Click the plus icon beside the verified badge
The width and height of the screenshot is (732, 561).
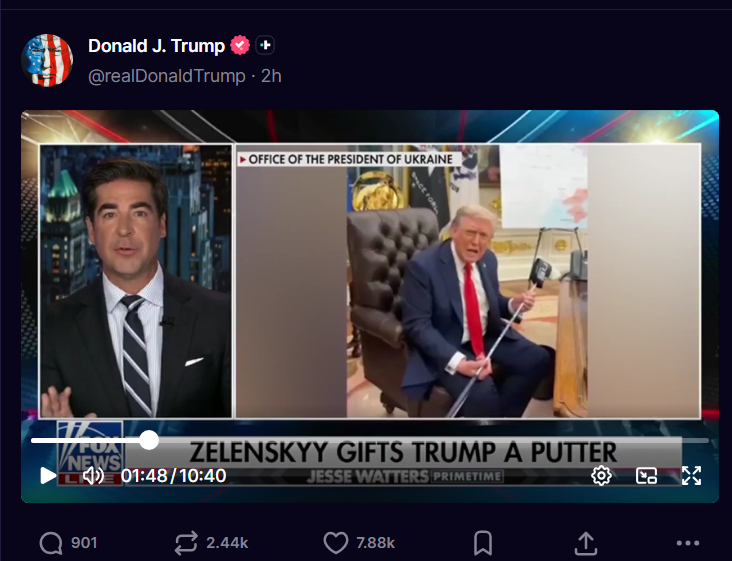[265, 45]
